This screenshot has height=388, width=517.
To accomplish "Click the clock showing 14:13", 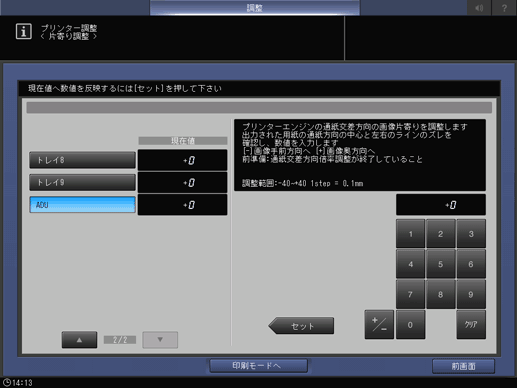I will point(18,383).
